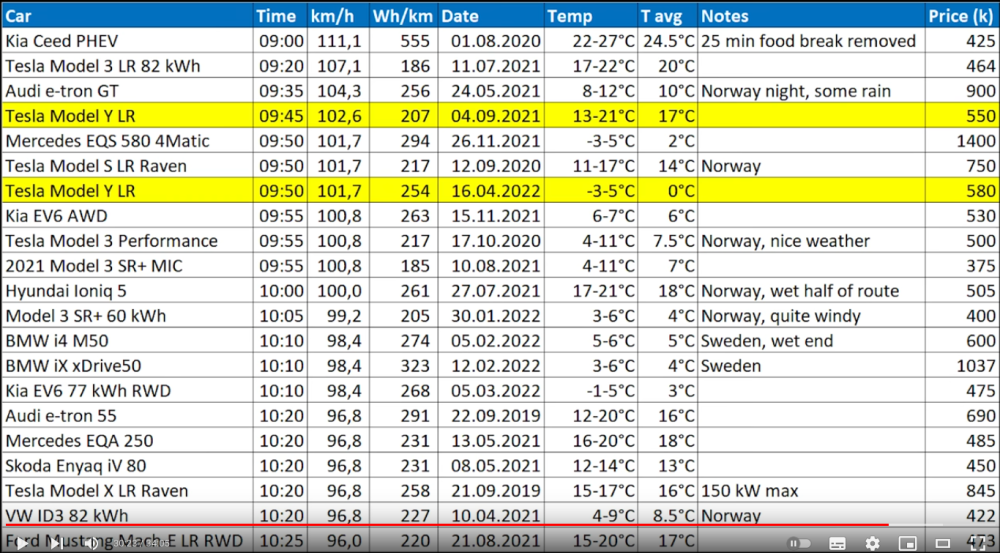Open the player settings gear
1000x553 pixels.
click(x=872, y=543)
